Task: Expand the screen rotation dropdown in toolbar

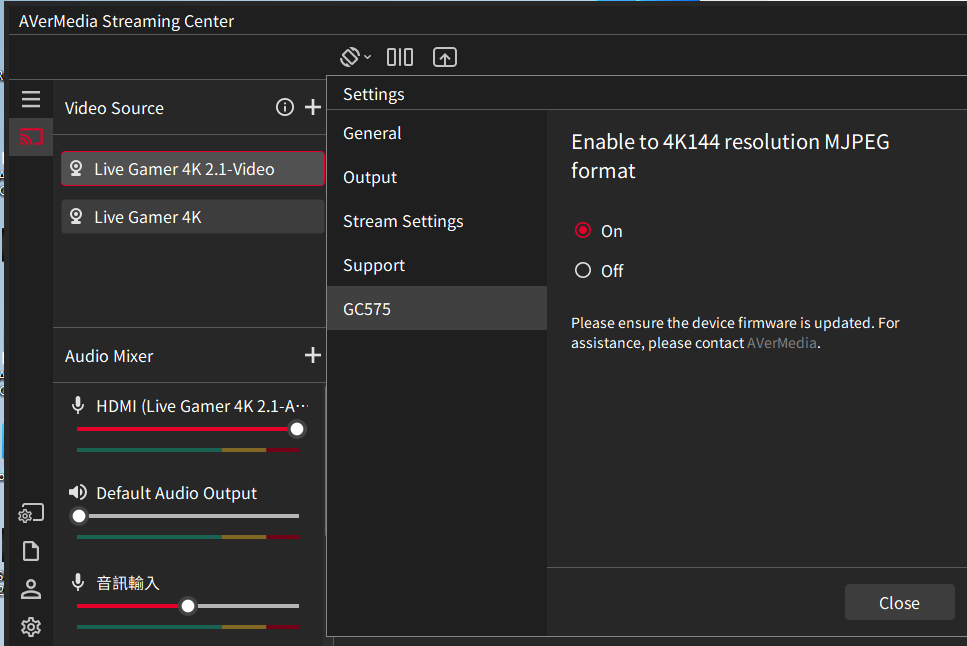Action: point(355,57)
